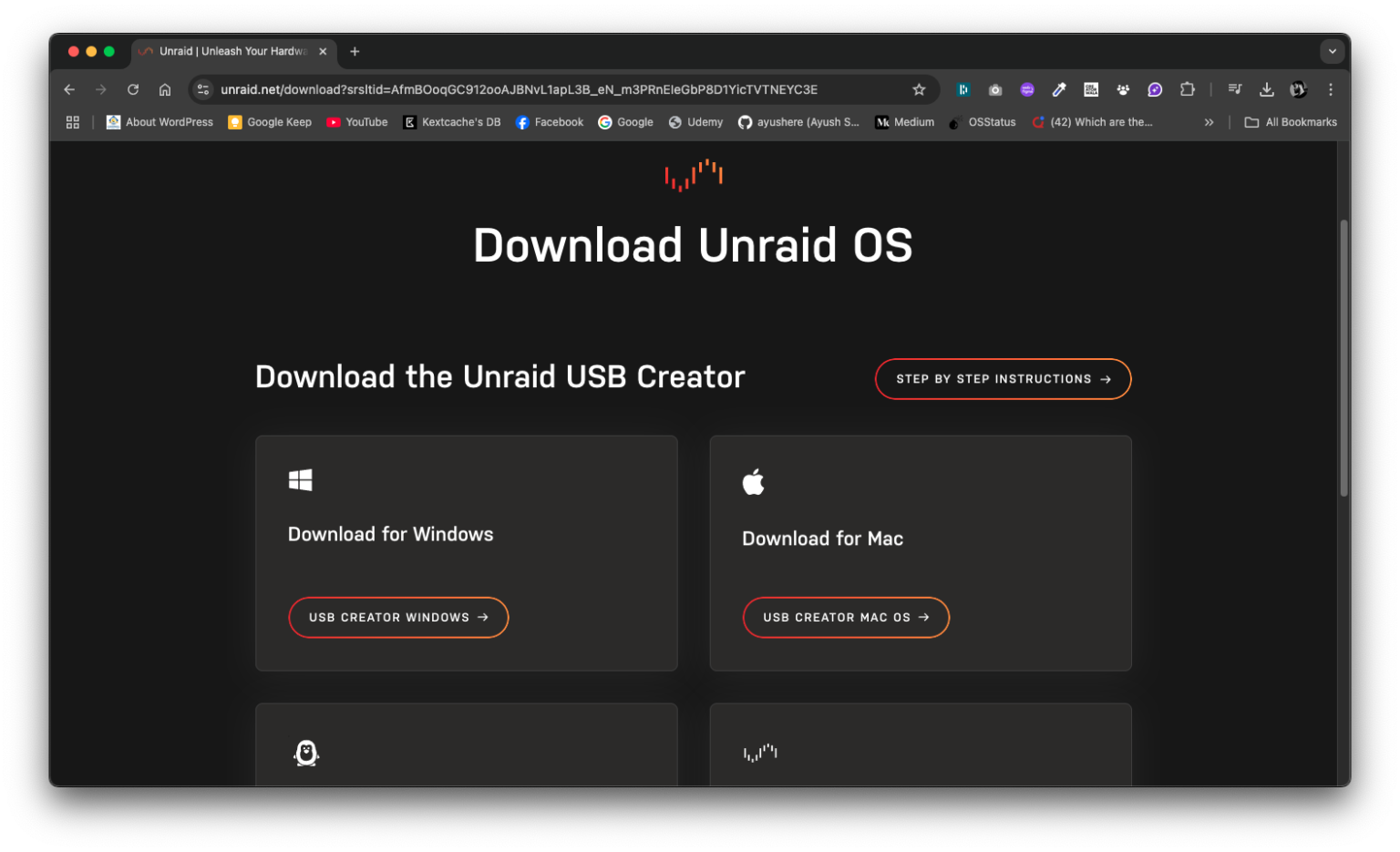Click the camera screenshot extension icon

(x=994, y=89)
